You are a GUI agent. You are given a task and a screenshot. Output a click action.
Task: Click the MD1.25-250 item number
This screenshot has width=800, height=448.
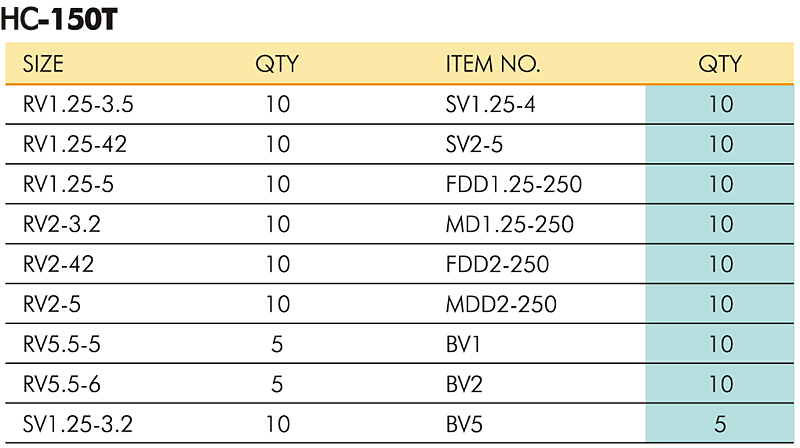pyautogui.click(x=510, y=225)
